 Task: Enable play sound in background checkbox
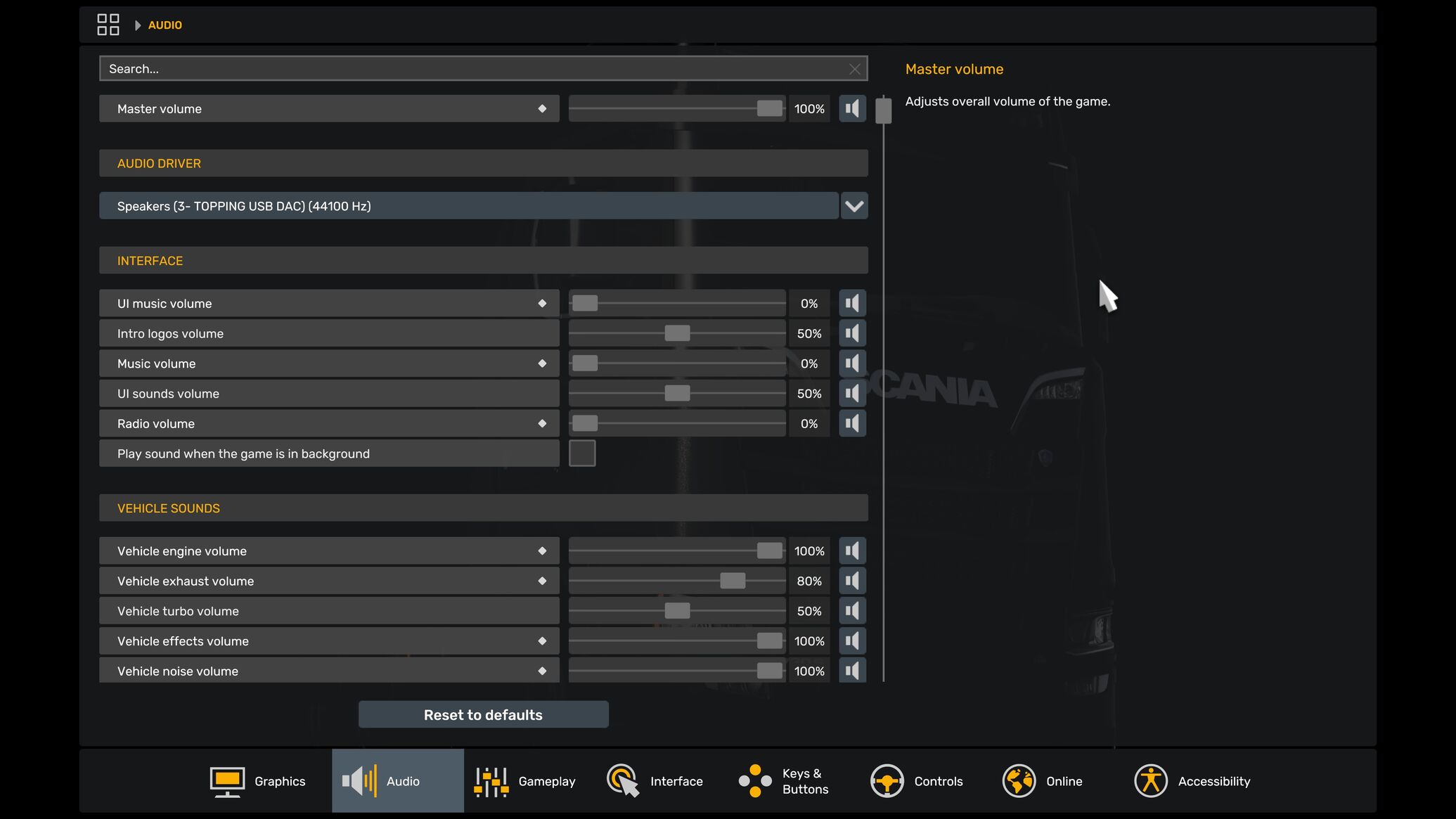pyautogui.click(x=582, y=453)
